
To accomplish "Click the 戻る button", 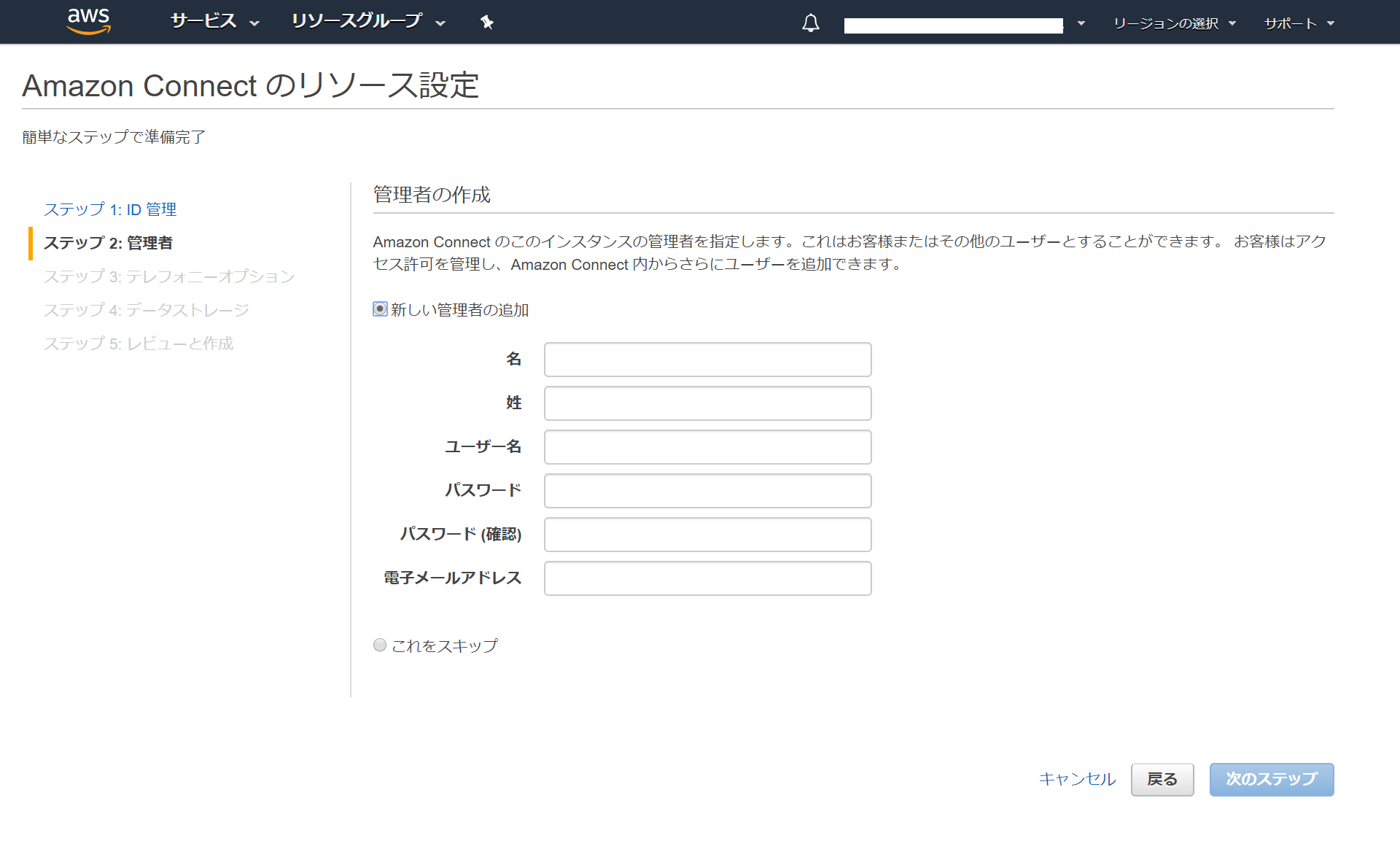I will tap(1162, 780).
